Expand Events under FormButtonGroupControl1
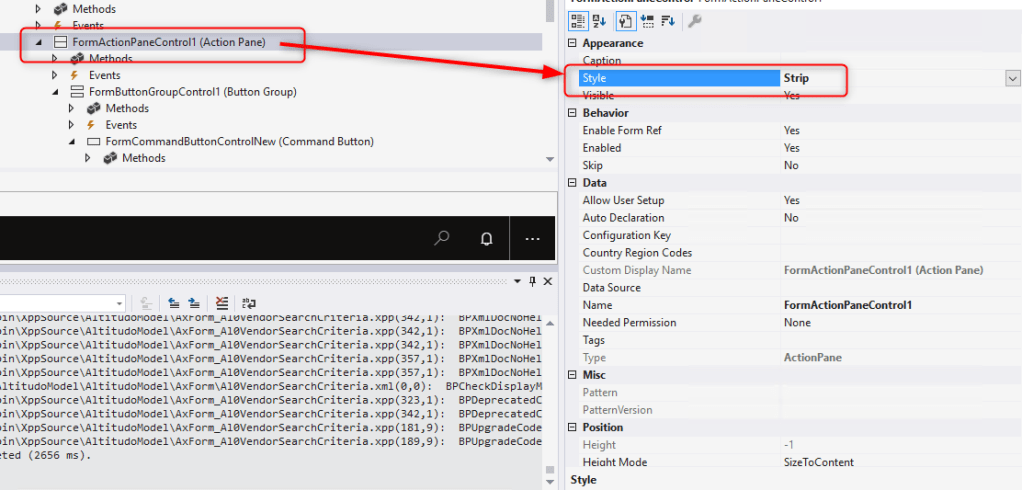 click(71, 125)
